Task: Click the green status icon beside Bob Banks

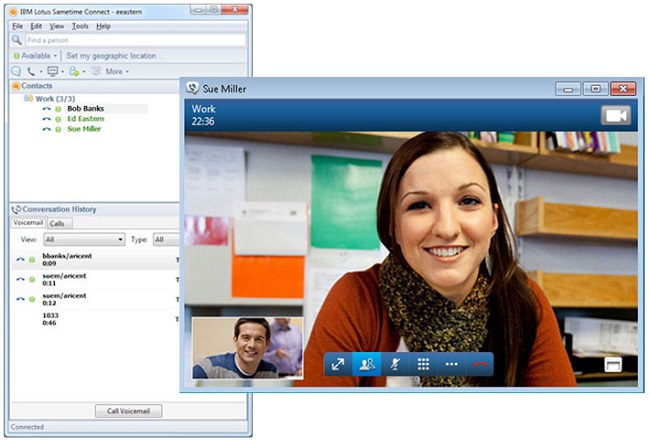Action: pyautogui.click(x=58, y=109)
